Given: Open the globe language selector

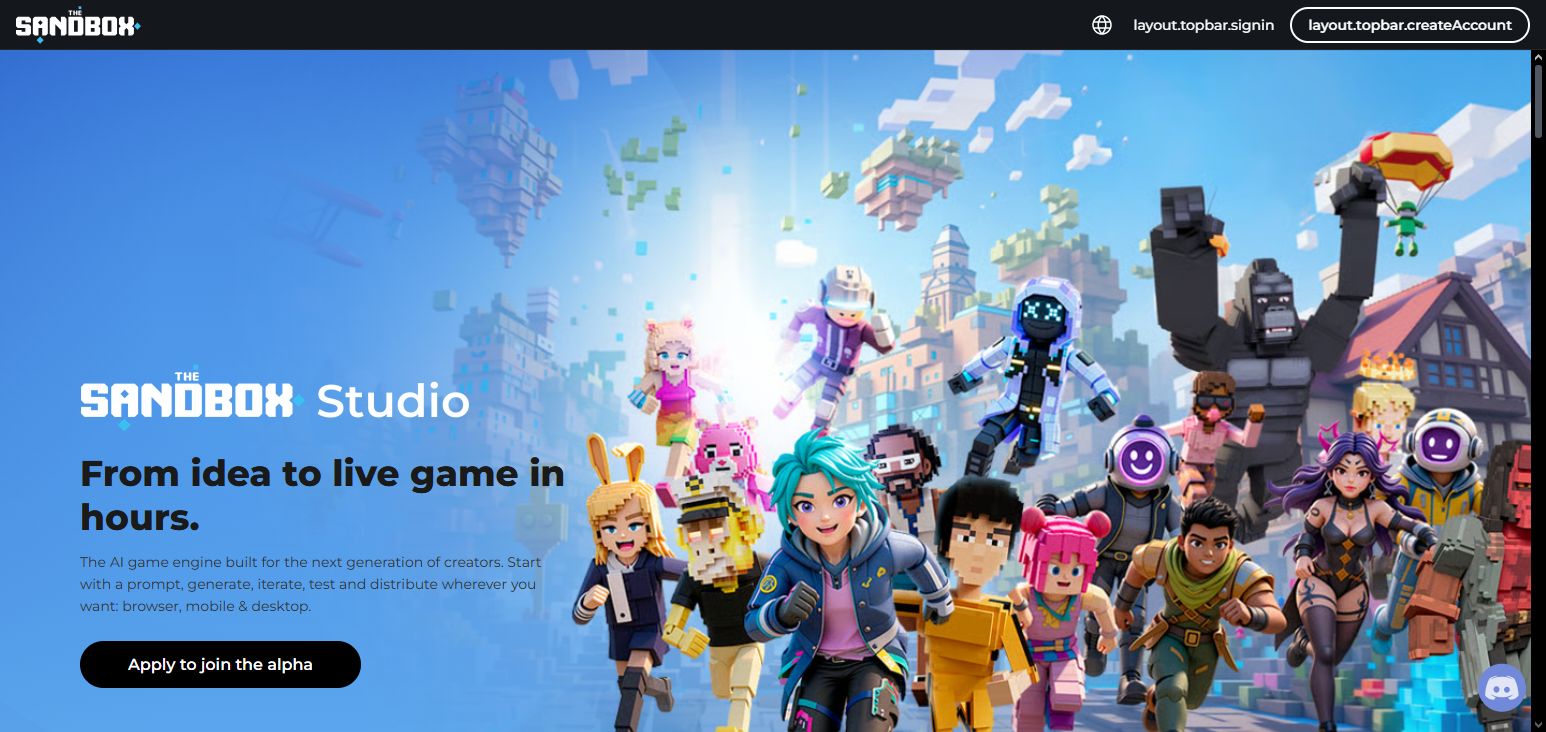Looking at the screenshot, I should point(1102,25).
